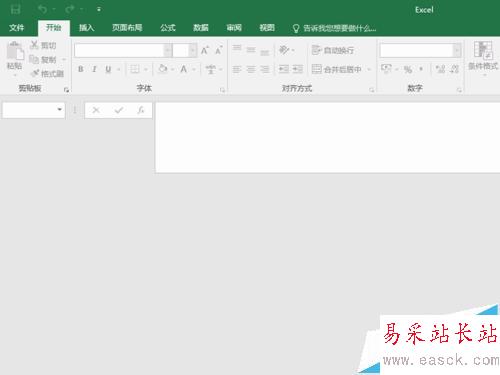500x375 pixels.
Task: Click the Middle Align icon
Action: pyautogui.click(x=251, y=50)
